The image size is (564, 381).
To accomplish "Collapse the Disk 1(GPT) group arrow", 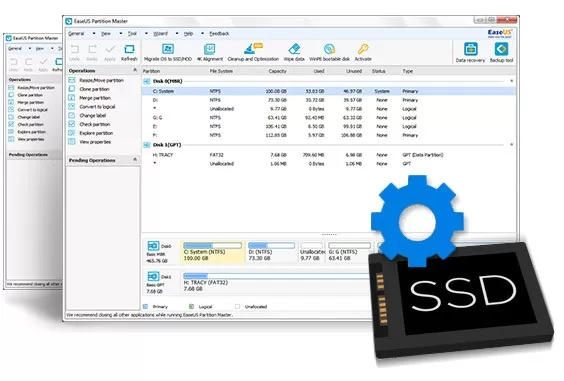I will pyautogui.click(x=511, y=145).
